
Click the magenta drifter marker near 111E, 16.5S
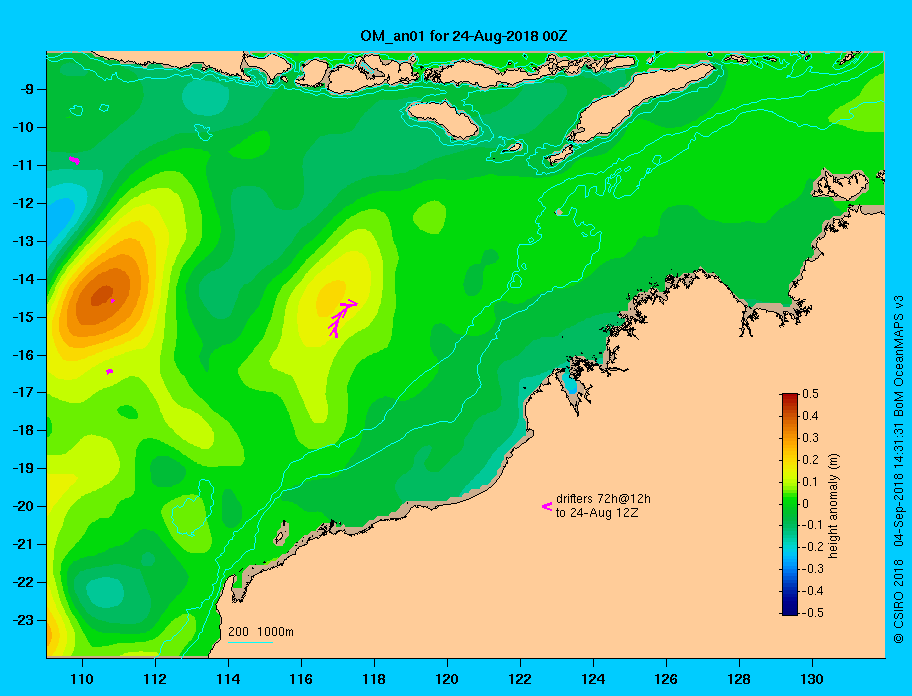109,372
